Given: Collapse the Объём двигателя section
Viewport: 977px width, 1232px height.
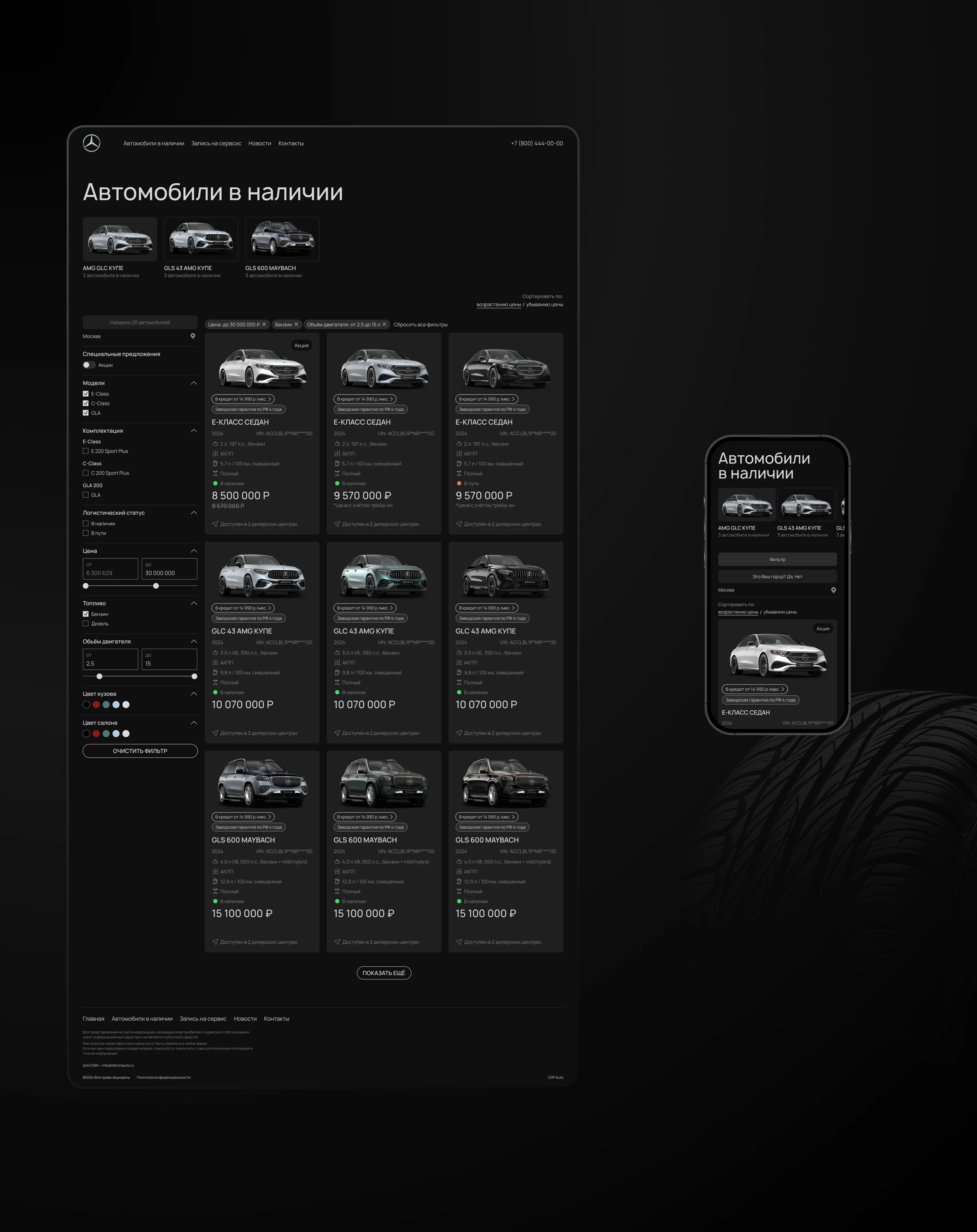Looking at the screenshot, I should 194,641.
